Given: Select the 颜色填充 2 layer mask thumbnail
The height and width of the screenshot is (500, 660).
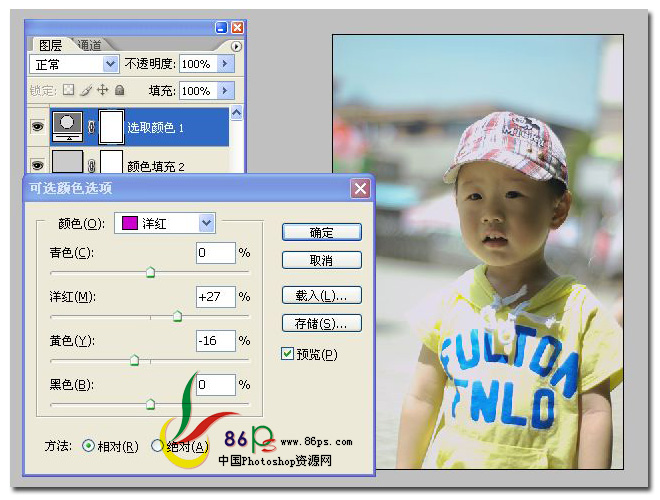Looking at the screenshot, I should (111, 162).
